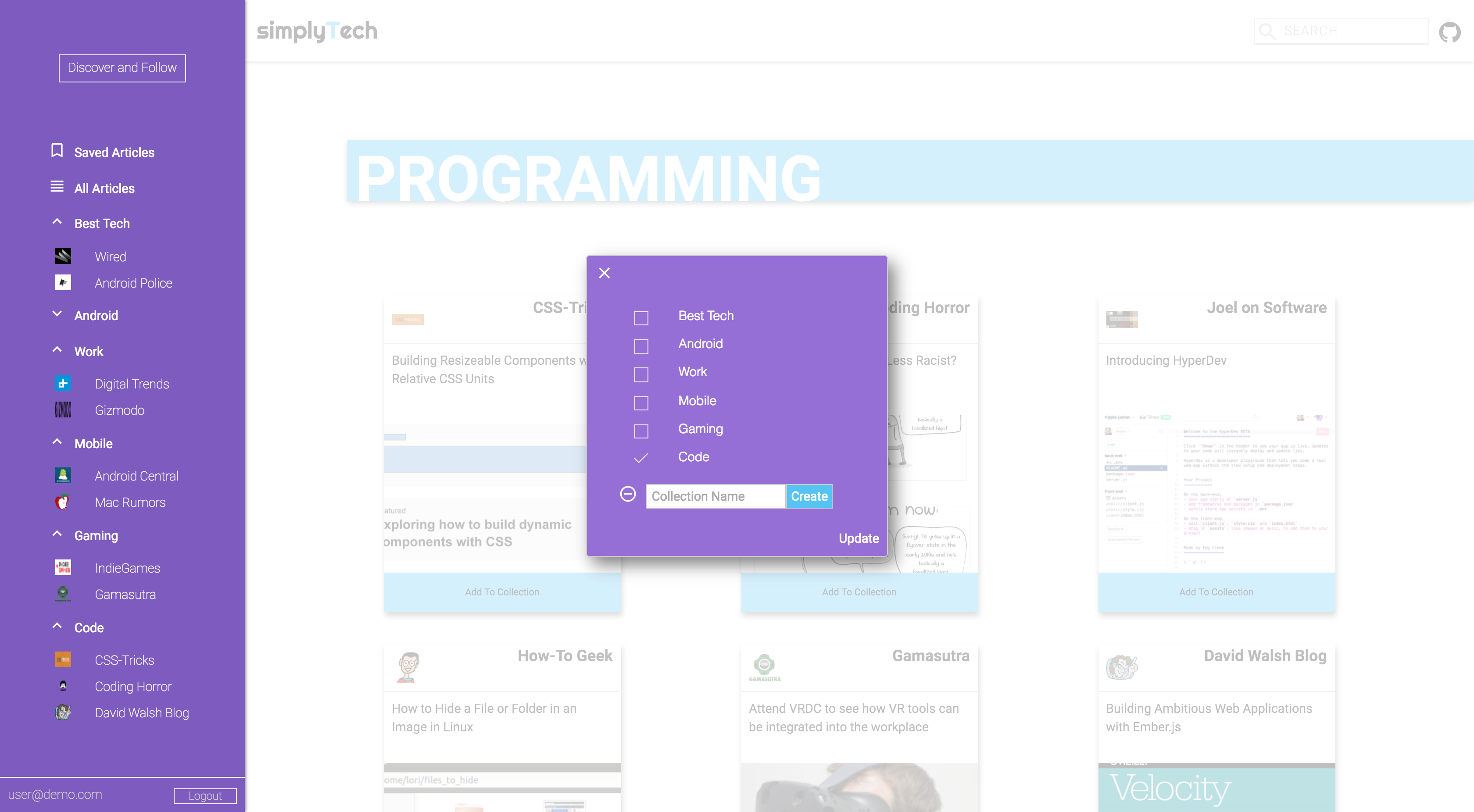Open Coding Horror feed in sidebar
This screenshot has height=812, width=1474.
tap(133, 686)
